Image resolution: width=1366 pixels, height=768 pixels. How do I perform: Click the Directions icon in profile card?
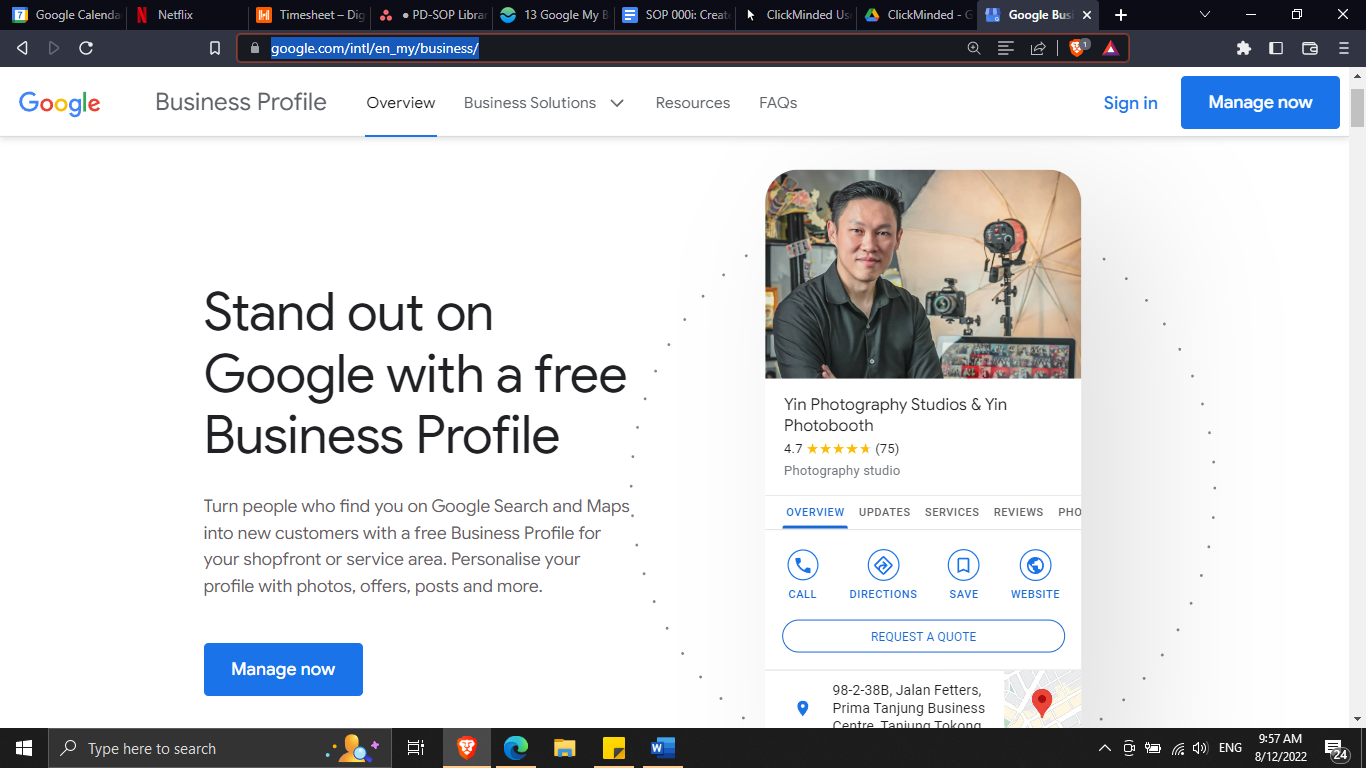point(883,566)
